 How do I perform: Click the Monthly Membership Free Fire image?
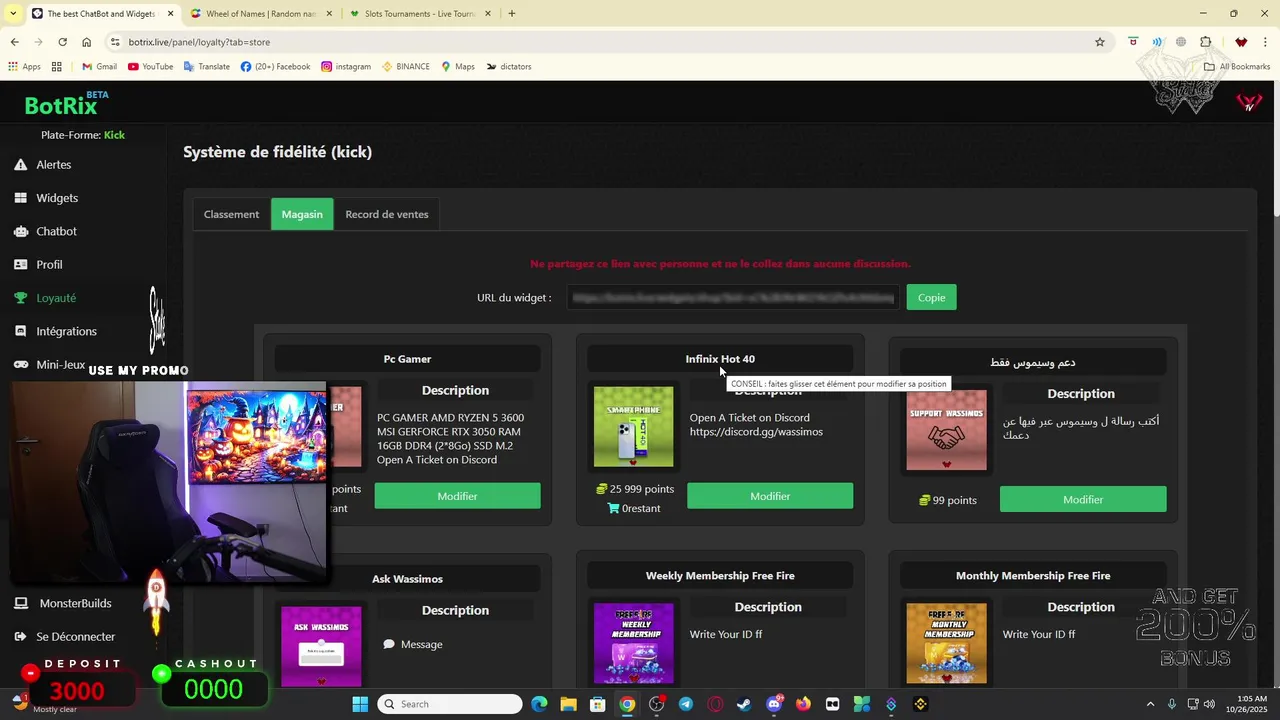(x=946, y=643)
